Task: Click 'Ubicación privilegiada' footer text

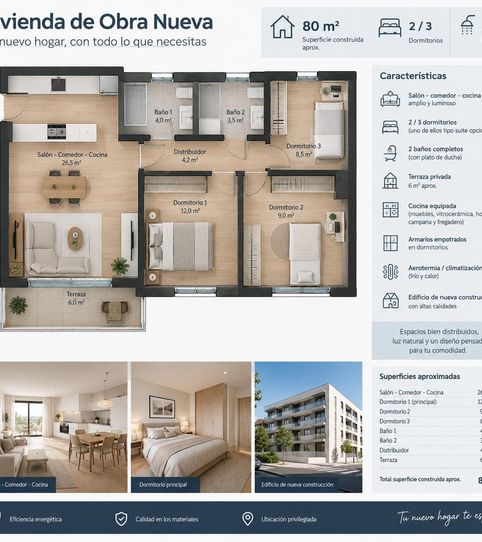Action: pyautogui.click(x=289, y=519)
